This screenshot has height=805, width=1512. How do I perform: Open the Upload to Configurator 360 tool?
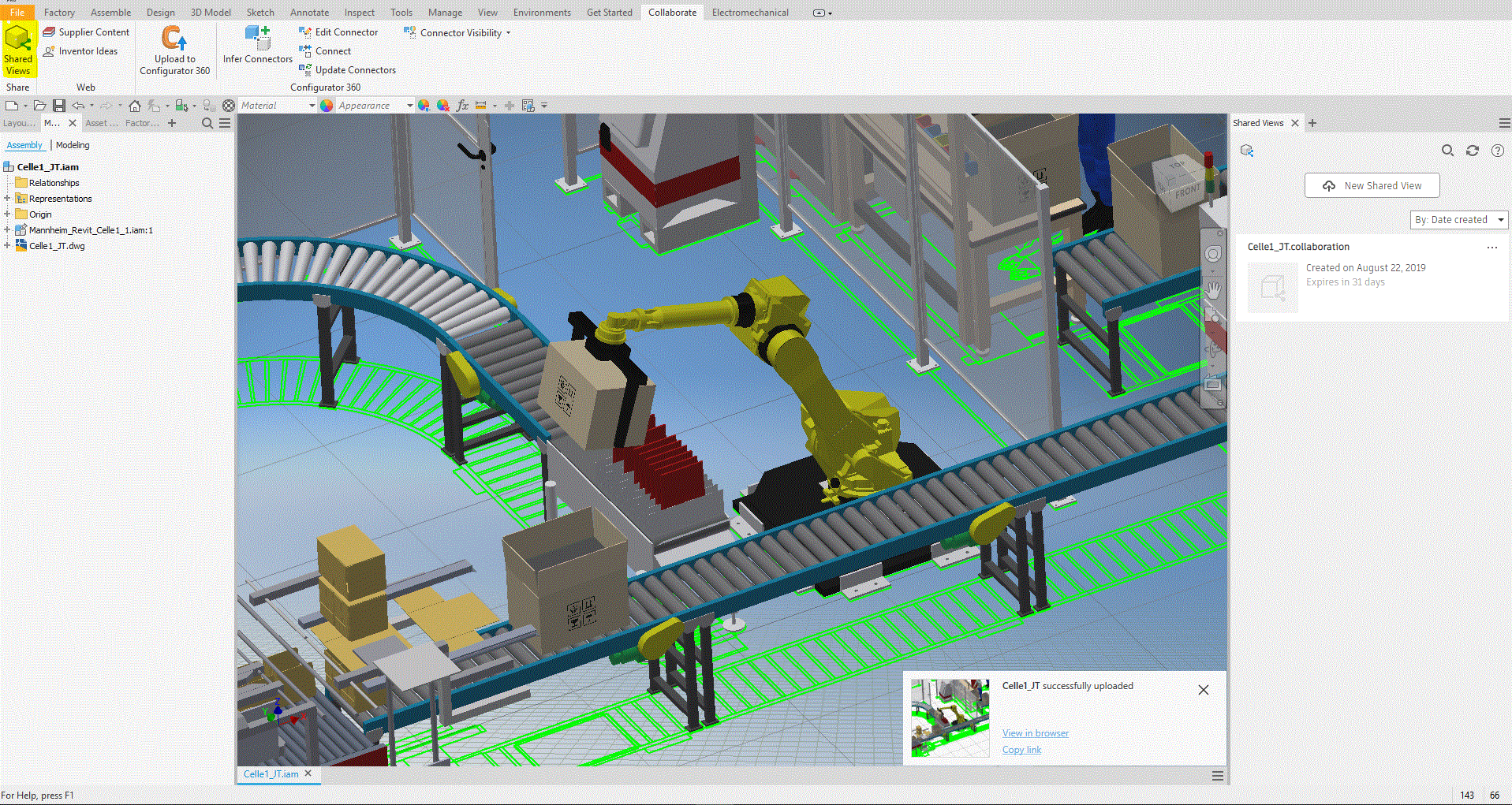174,49
